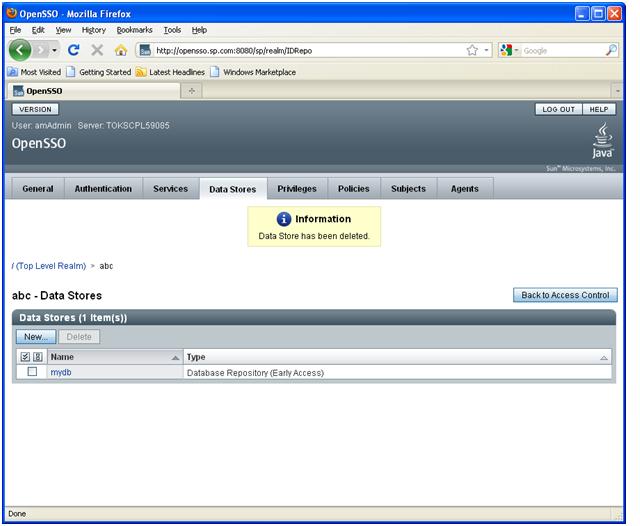Click the search magnifier icon

click(x=611, y=50)
